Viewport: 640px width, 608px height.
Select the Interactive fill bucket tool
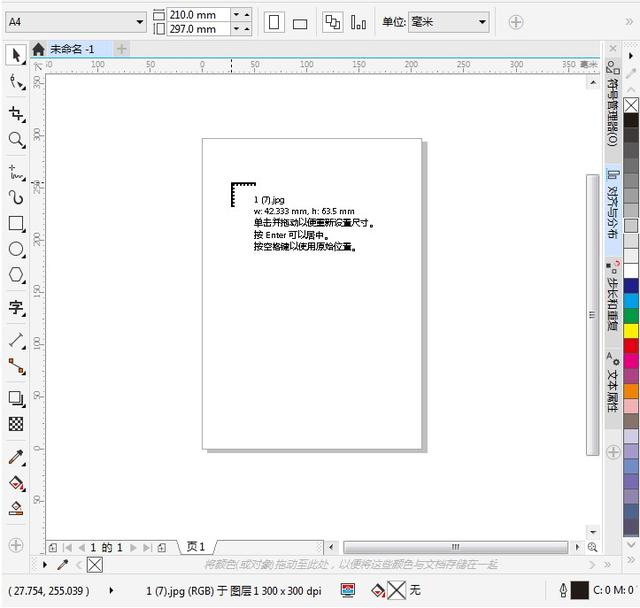coord(16,483)
